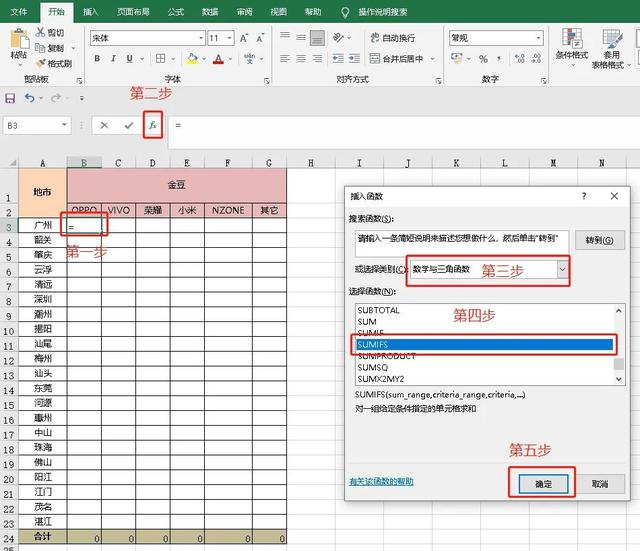Align text left

(x=285, y=59)
